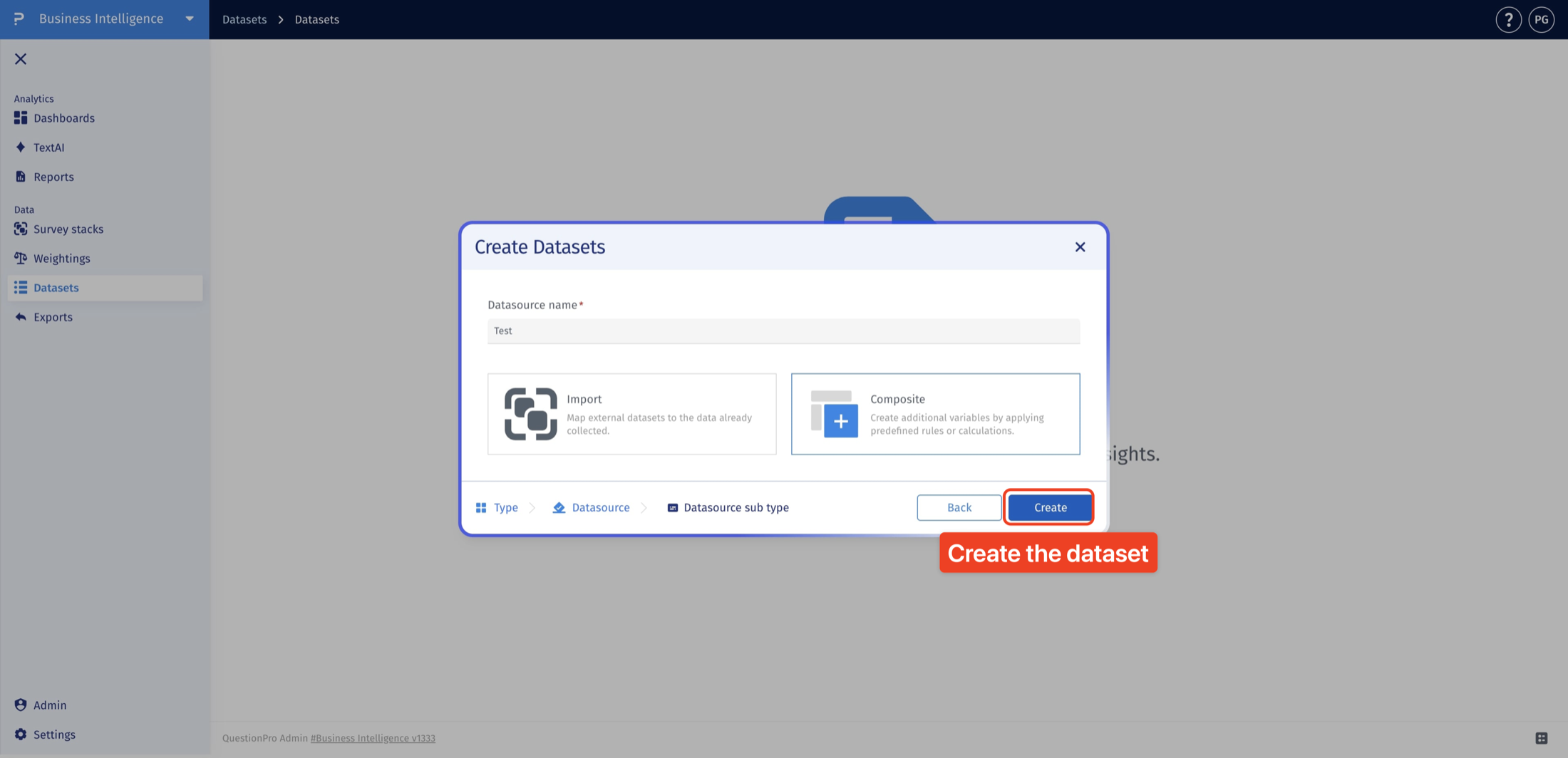Click the Datasets list icon
This screenshot has width=1568, height=758.
[21, 287]
